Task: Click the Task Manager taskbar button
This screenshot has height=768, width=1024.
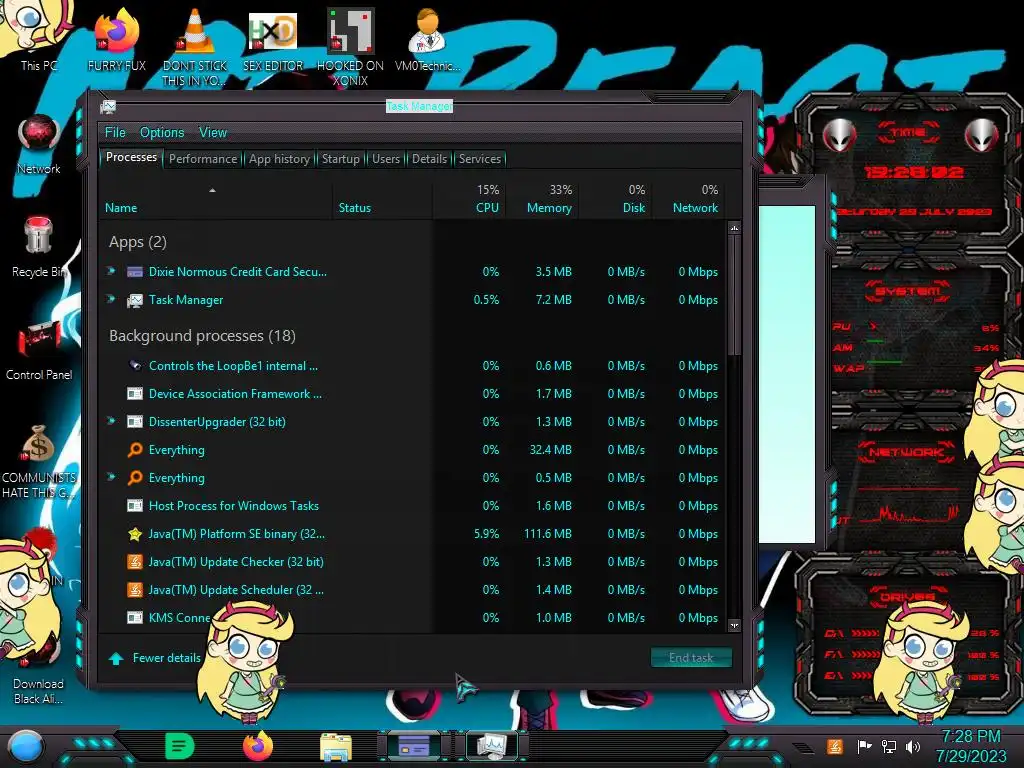Action: [x=491, y=745]
